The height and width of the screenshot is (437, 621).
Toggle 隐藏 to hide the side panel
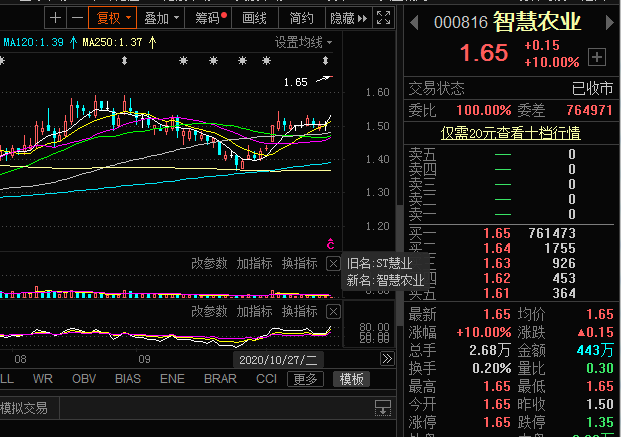click(x=342, y=18)
